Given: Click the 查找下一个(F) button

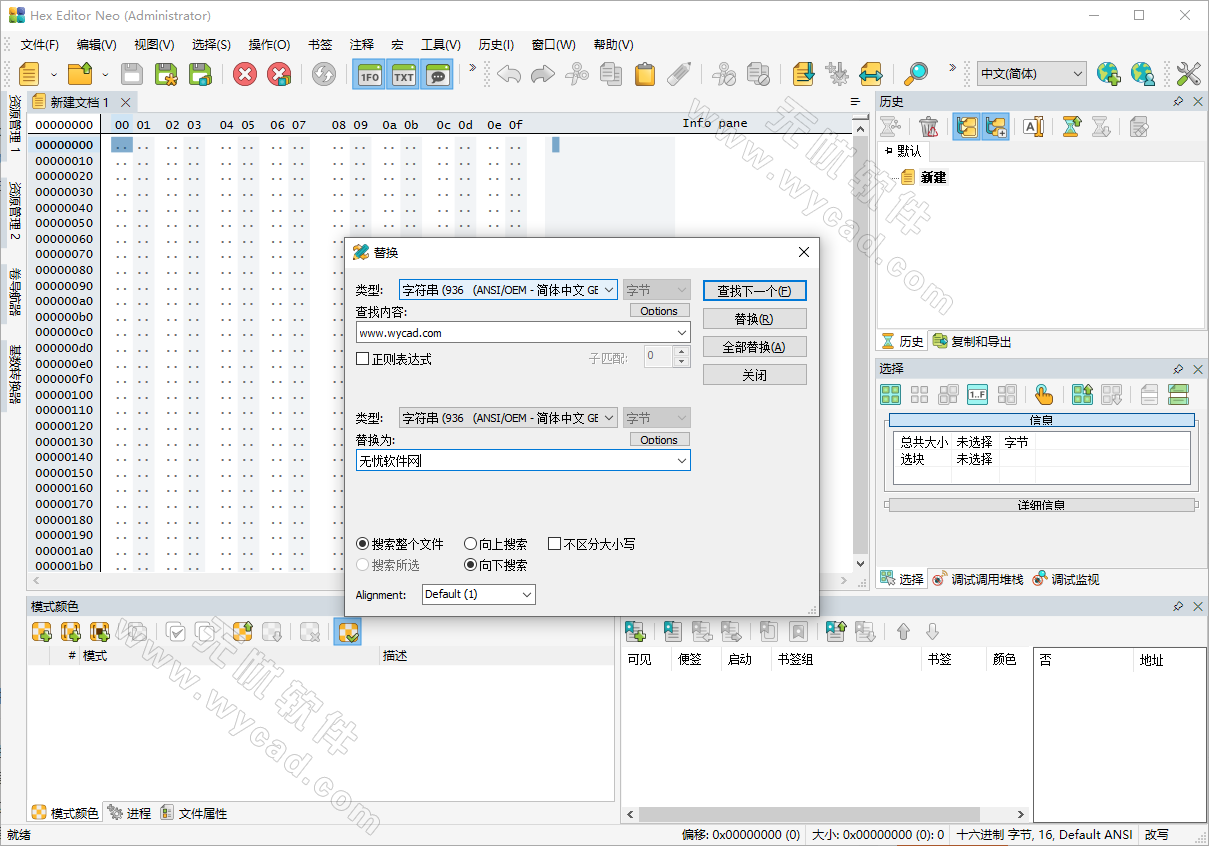Looking at the screenshot, I should coord(754,290).
